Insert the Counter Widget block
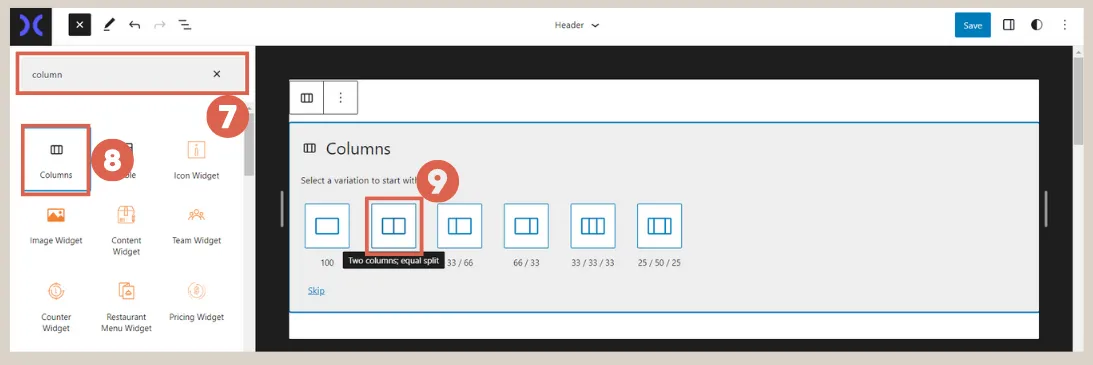Image resolution: width=1093 pixels, height=365 pixels. 56,307
